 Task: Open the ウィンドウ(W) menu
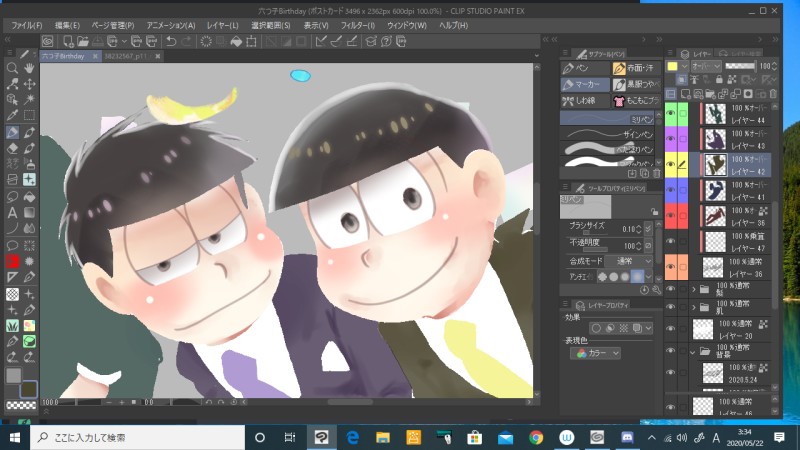[x=407, y=25]
